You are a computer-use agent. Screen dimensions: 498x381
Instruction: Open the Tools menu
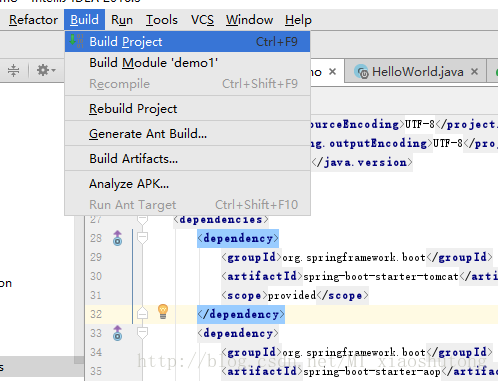(x=162, y=20)
